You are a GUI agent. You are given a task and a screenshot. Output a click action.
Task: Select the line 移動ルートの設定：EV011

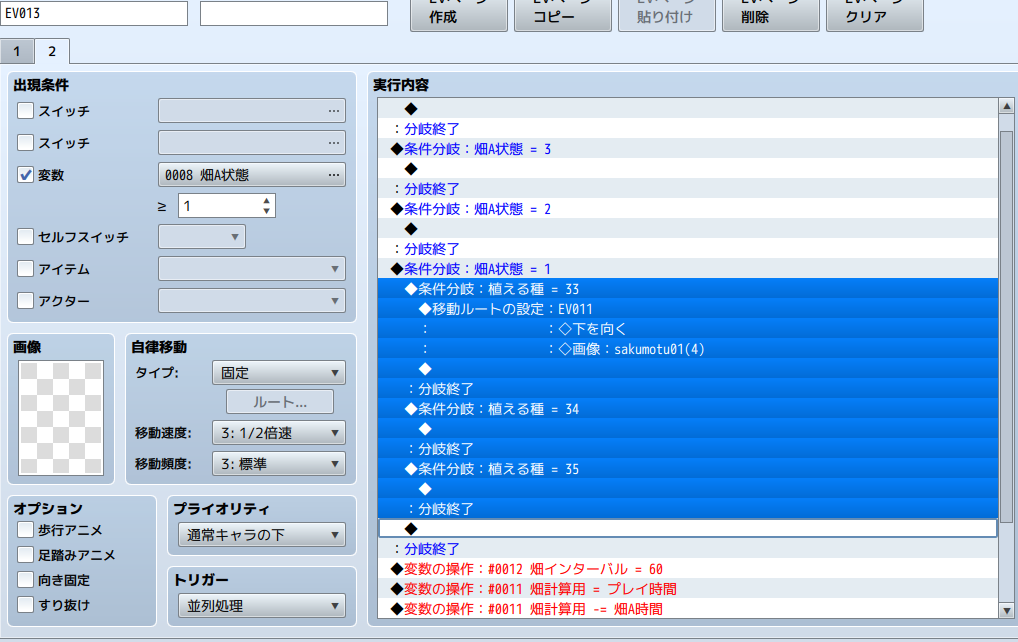[688, 309]
